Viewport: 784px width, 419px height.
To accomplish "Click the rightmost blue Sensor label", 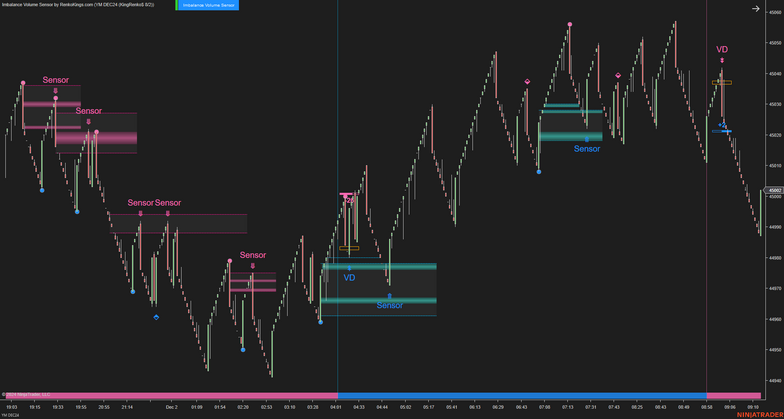I will (587, 149).
